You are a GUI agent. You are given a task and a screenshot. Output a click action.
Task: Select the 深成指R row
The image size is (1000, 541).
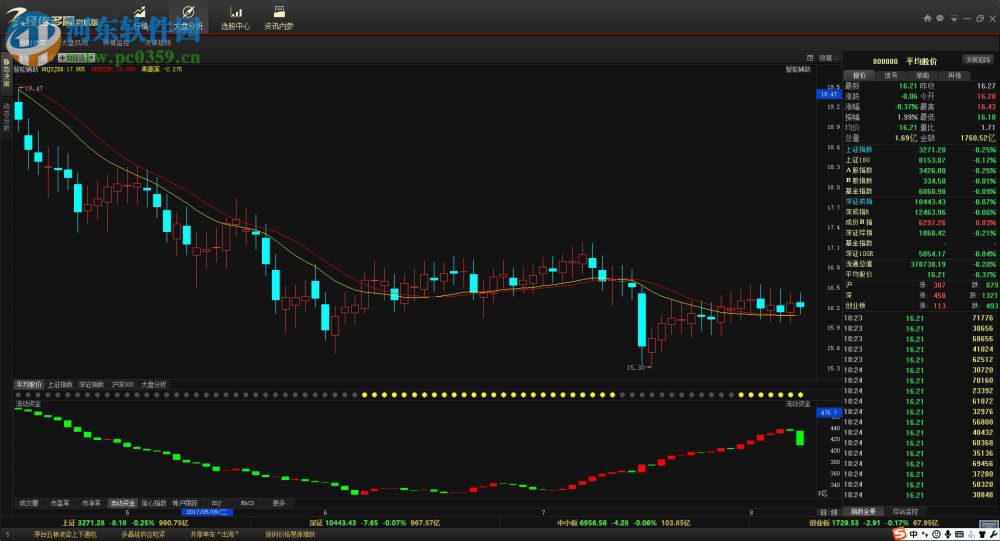921,212
